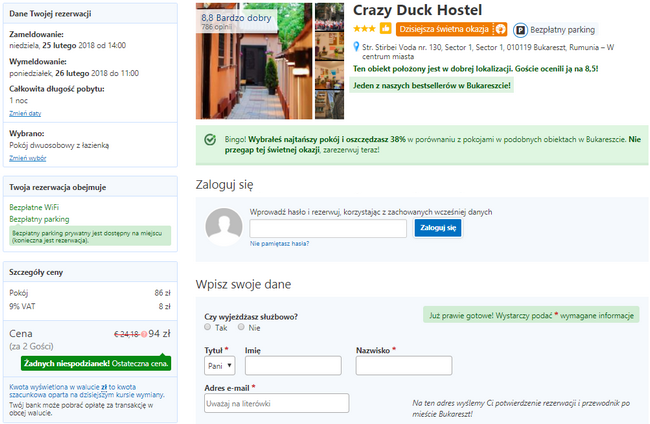The height and width of the screenshot is (424, 650).
Task: Click the password input field
Action: (328, 228)
